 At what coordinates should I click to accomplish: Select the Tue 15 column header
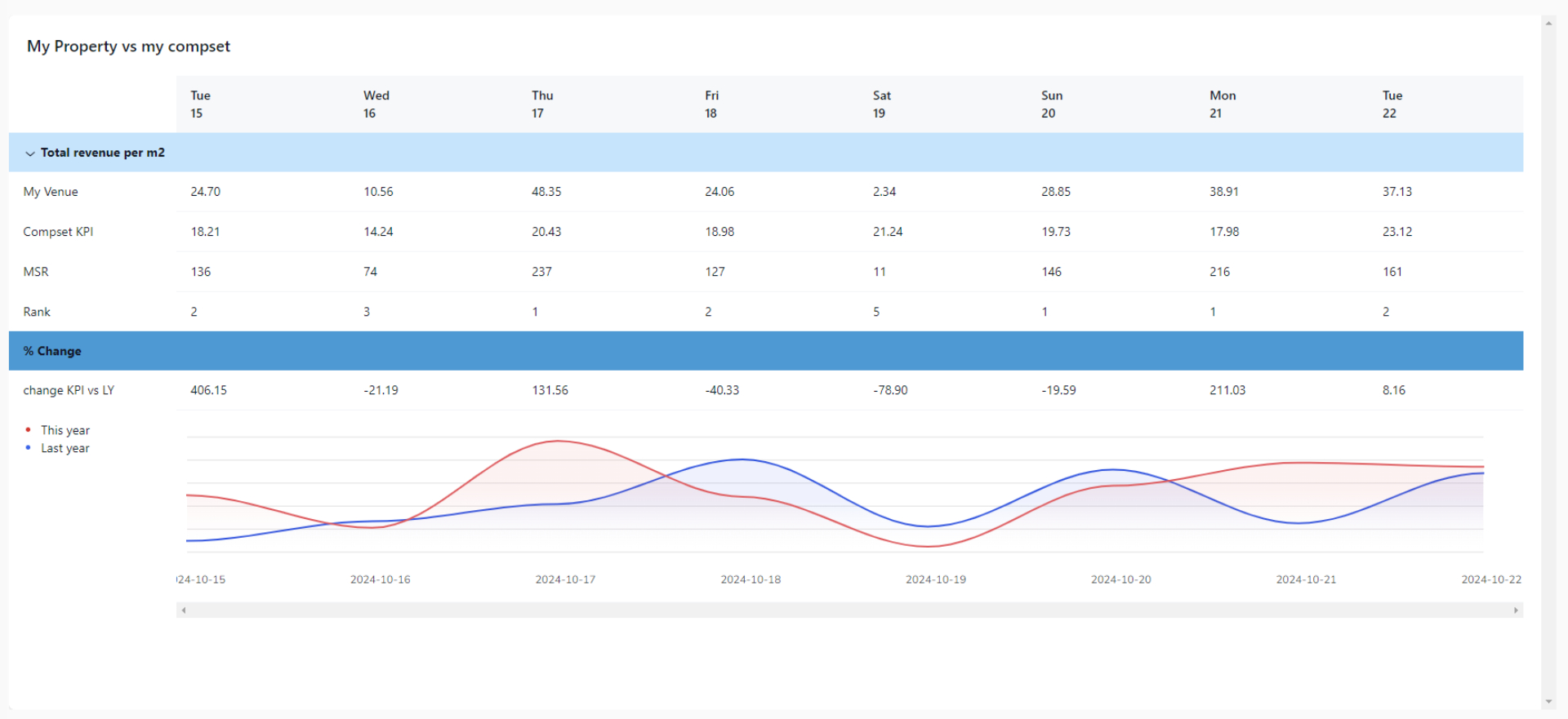pyautogui.click(x=200, y=104)
